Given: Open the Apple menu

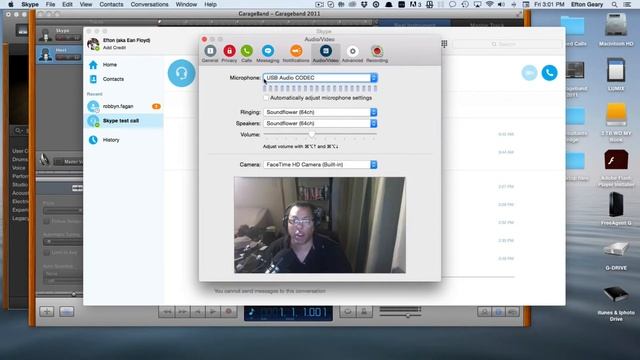Looking at the screenshot, I should coord(11,4).
